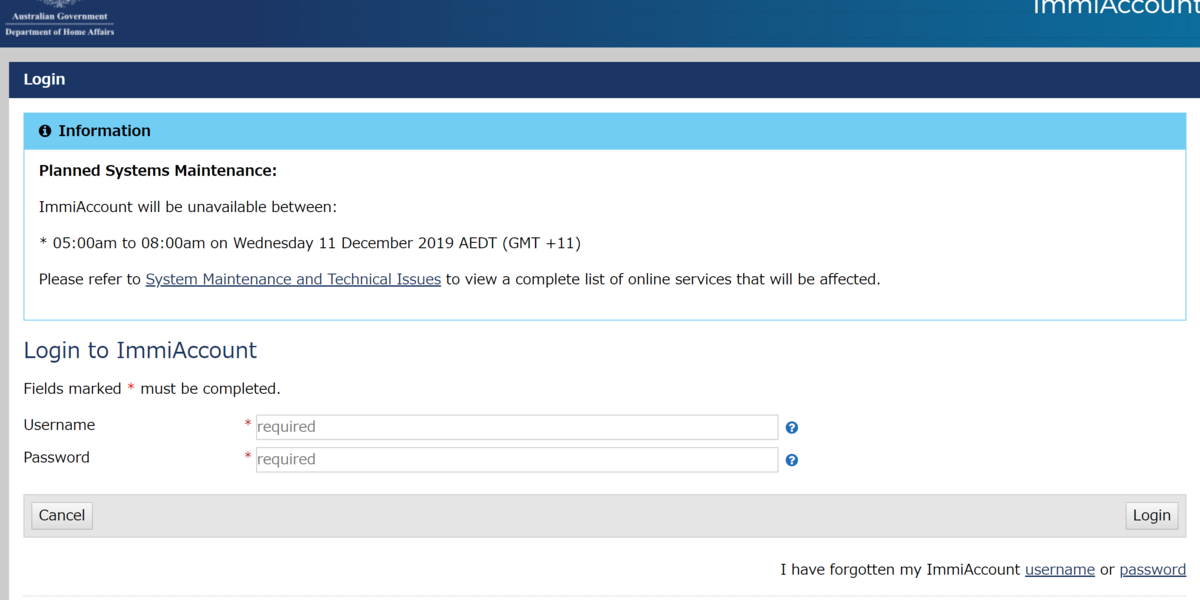Click the Login button
The image size is (1200, 600).
pos(1151,516)
